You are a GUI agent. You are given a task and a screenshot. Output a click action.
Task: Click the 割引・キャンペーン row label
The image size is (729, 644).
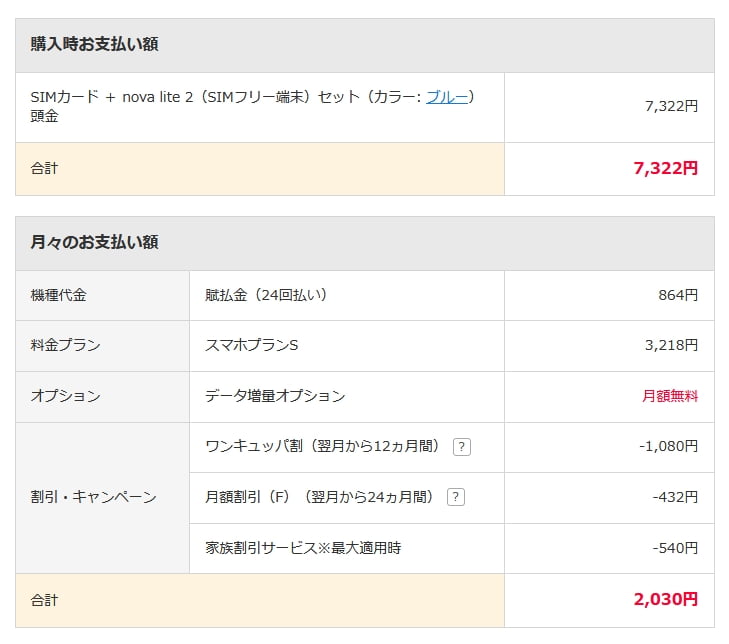click(x=94, y=497)
